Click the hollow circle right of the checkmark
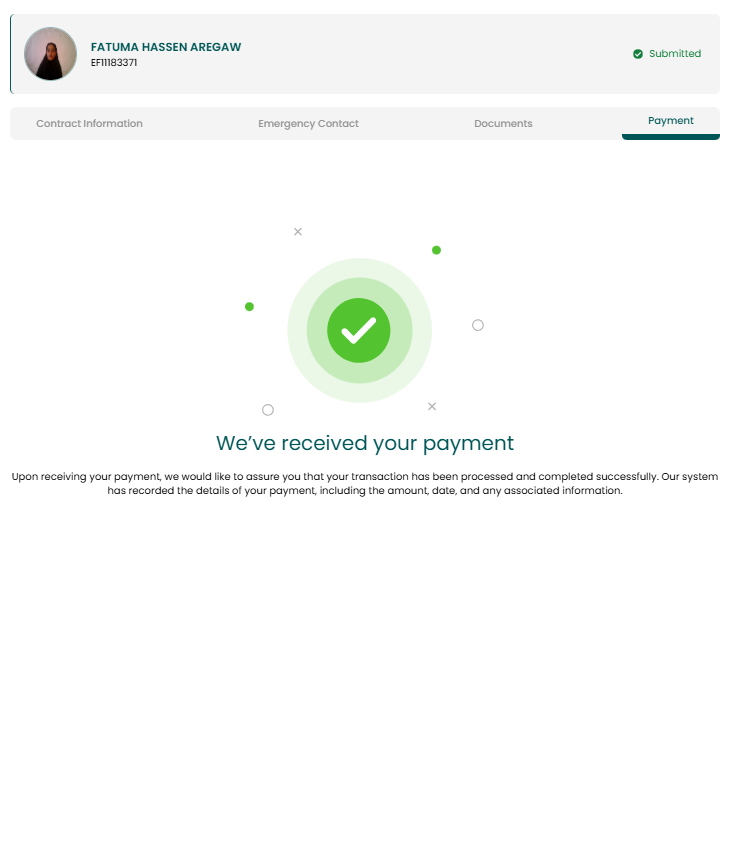The height and width of the screenshot is (862, 743). point(478,325)
